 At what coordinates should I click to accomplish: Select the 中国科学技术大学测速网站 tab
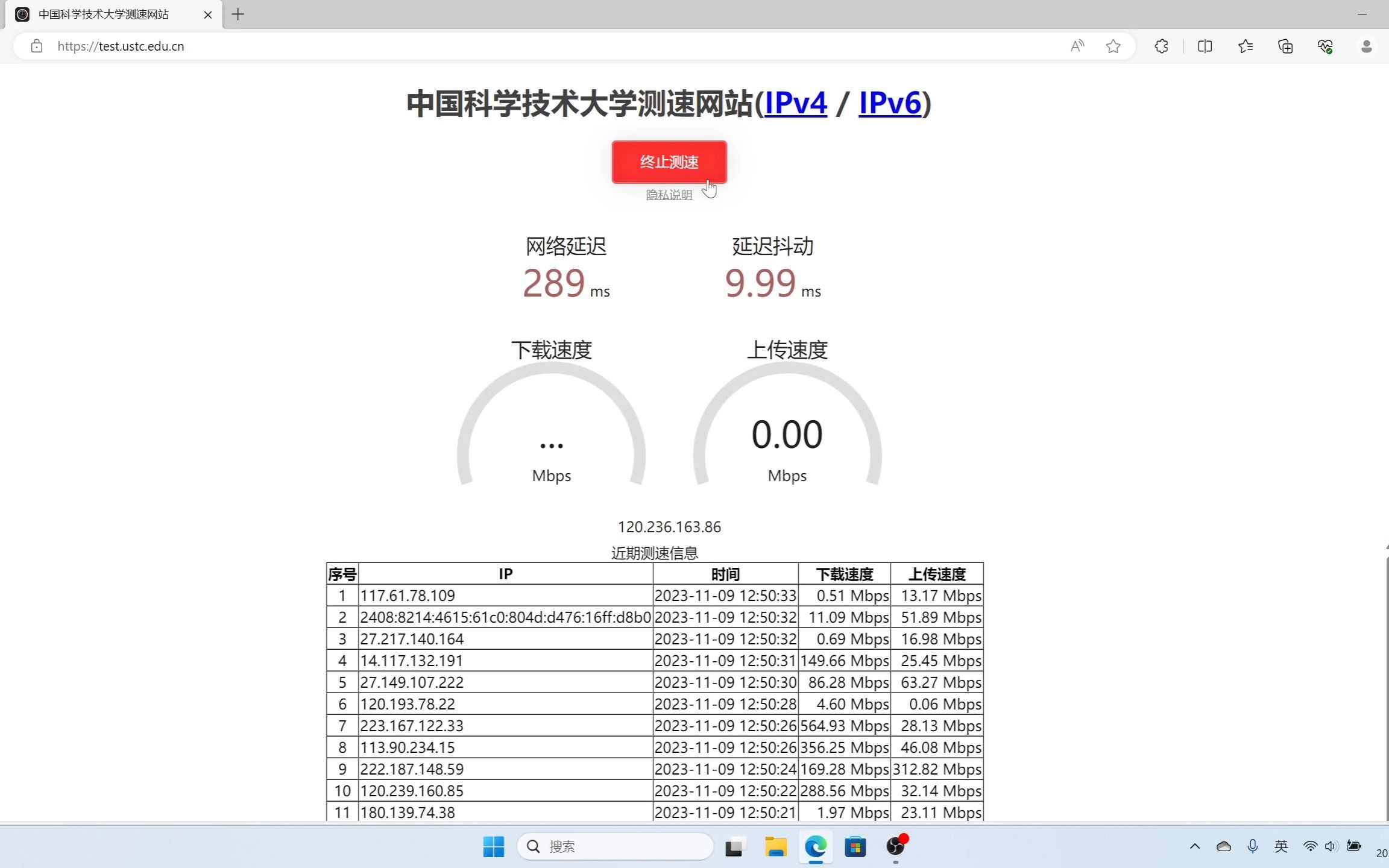[x=114, y=14]
